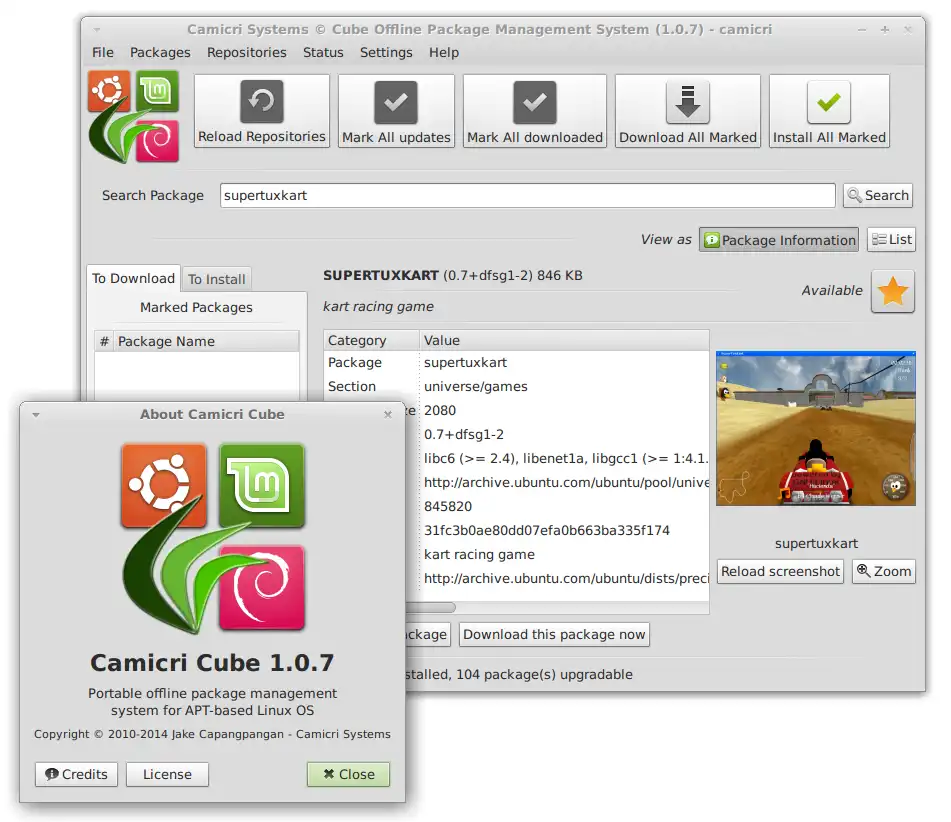
Task: Click Download All Marked toolbar button
Action: coord(687,111)
